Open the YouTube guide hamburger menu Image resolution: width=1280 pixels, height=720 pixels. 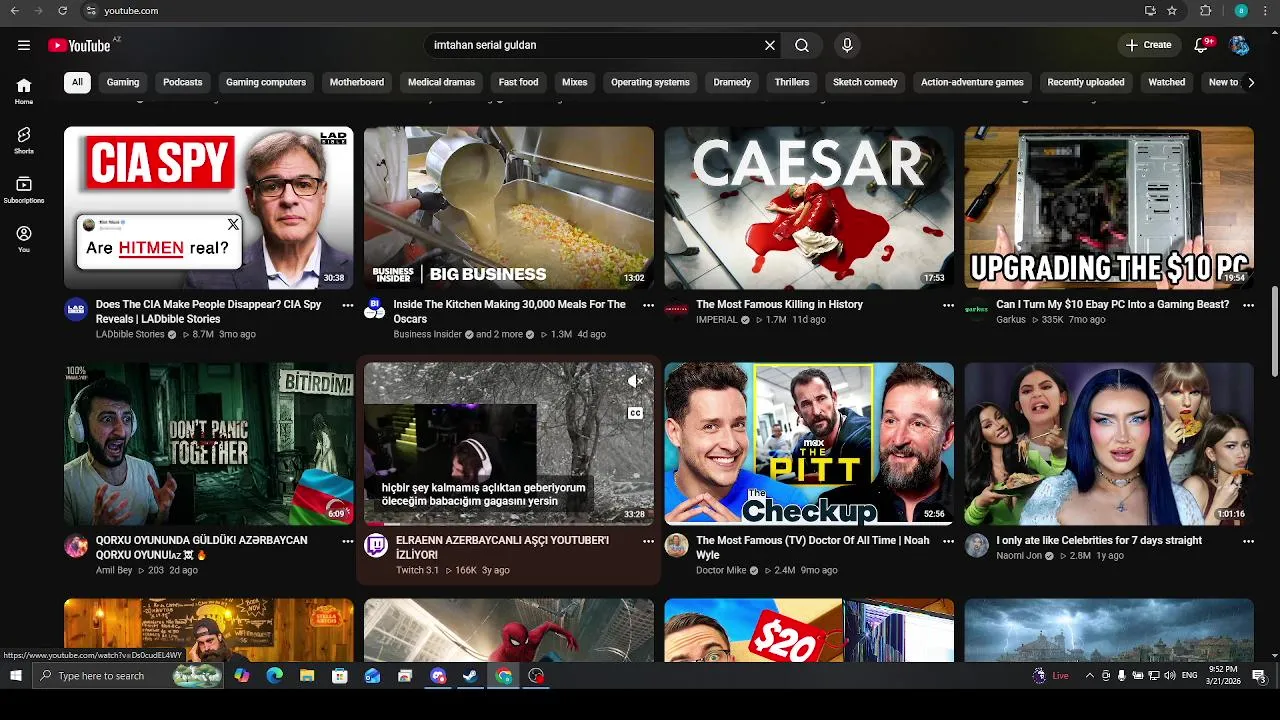(x=24, y=45)
